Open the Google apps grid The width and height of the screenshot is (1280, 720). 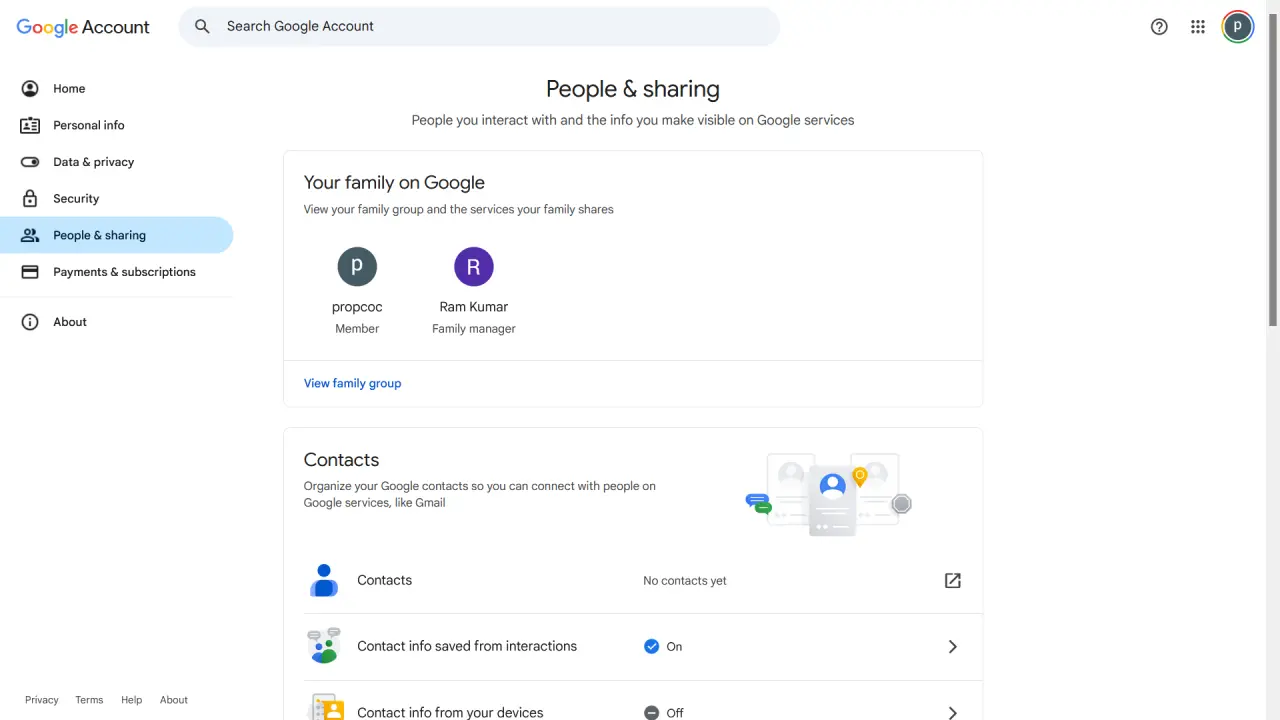(1198, 27)
